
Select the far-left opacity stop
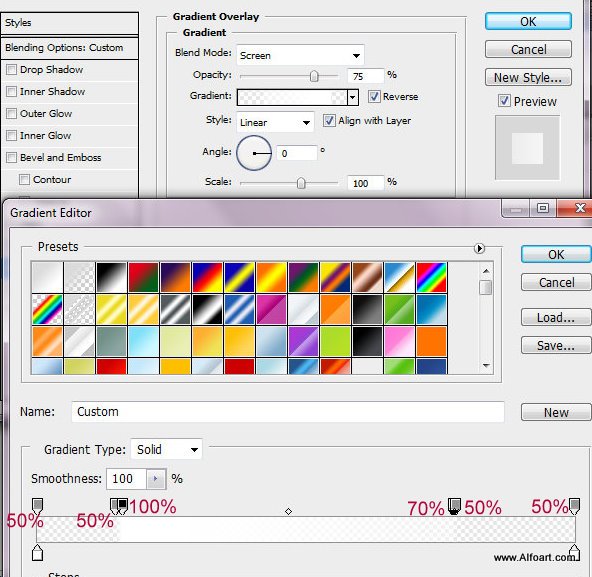tap(37, 506)
